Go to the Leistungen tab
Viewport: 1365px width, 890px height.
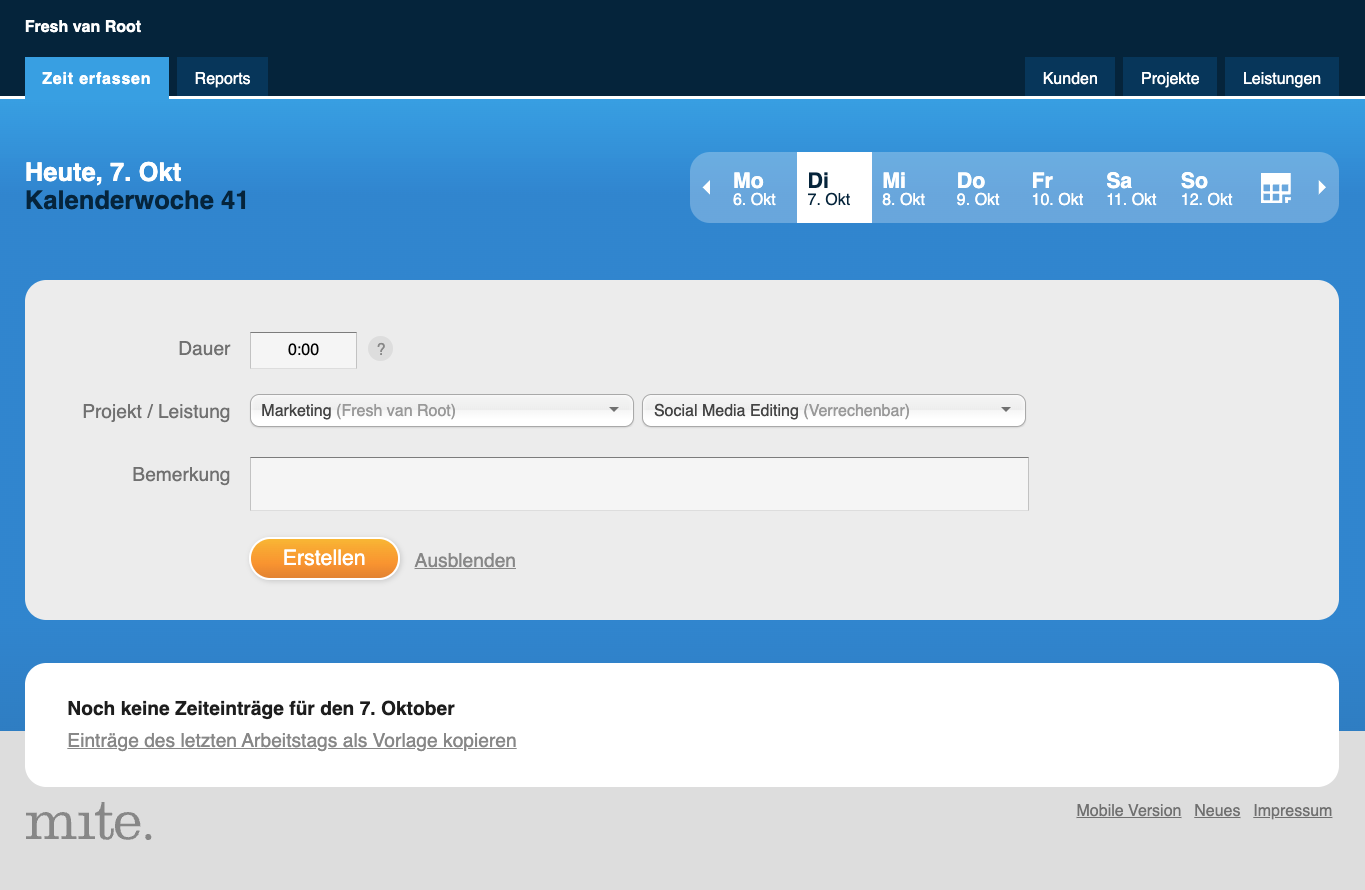point(1281,78)
